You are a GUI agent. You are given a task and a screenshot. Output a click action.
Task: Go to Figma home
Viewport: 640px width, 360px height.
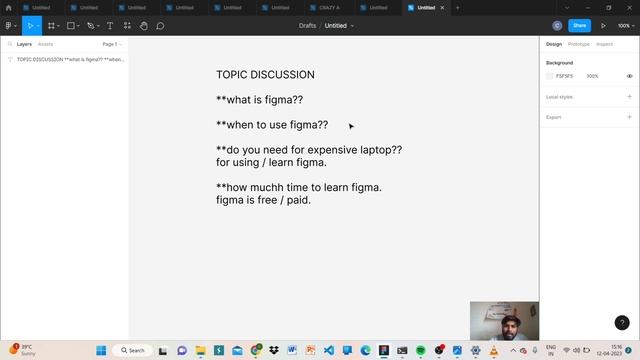[9, 7]
